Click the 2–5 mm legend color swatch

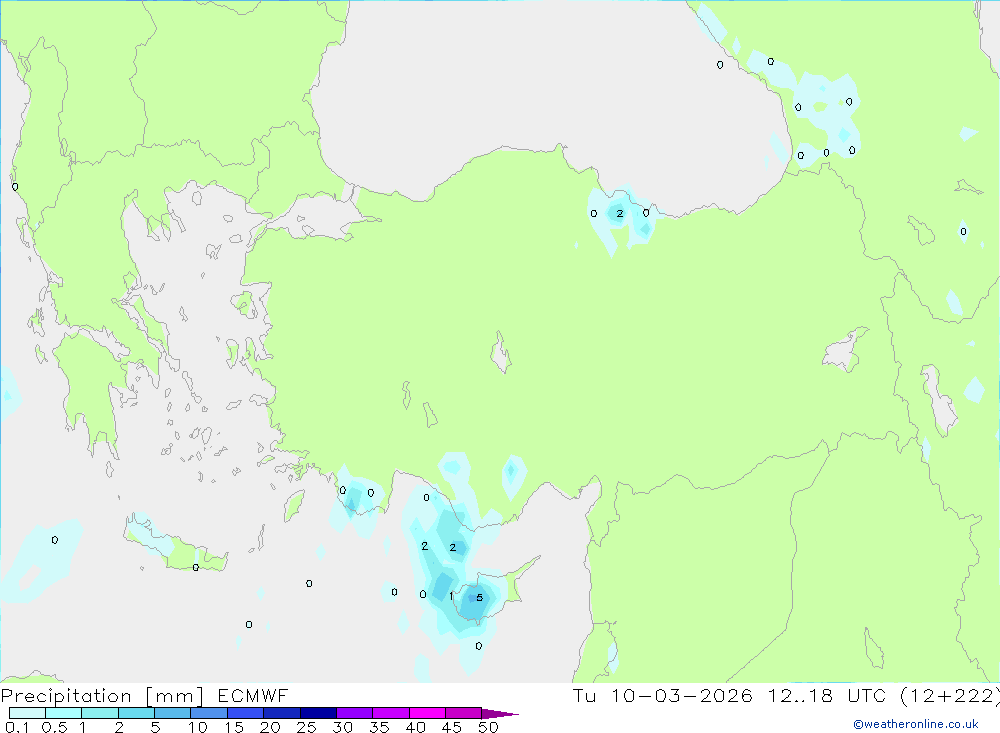[x=136, y=713]
